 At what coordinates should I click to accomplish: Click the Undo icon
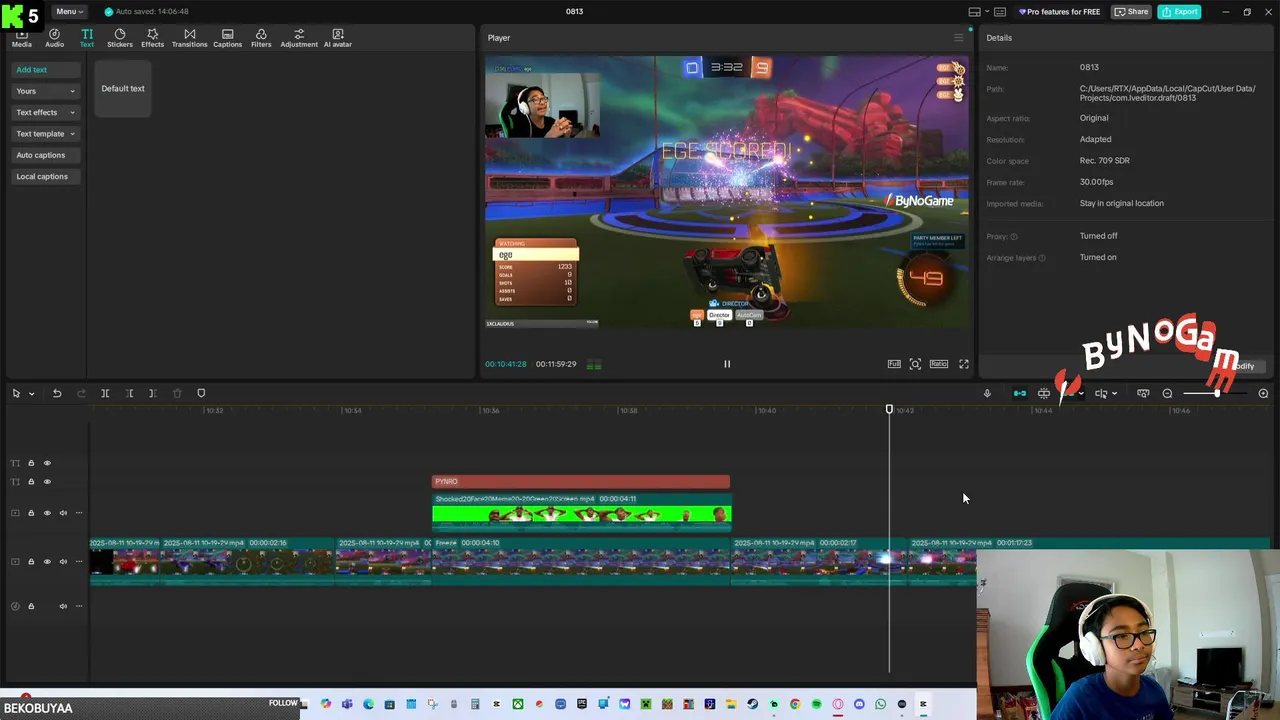point(57,393)
